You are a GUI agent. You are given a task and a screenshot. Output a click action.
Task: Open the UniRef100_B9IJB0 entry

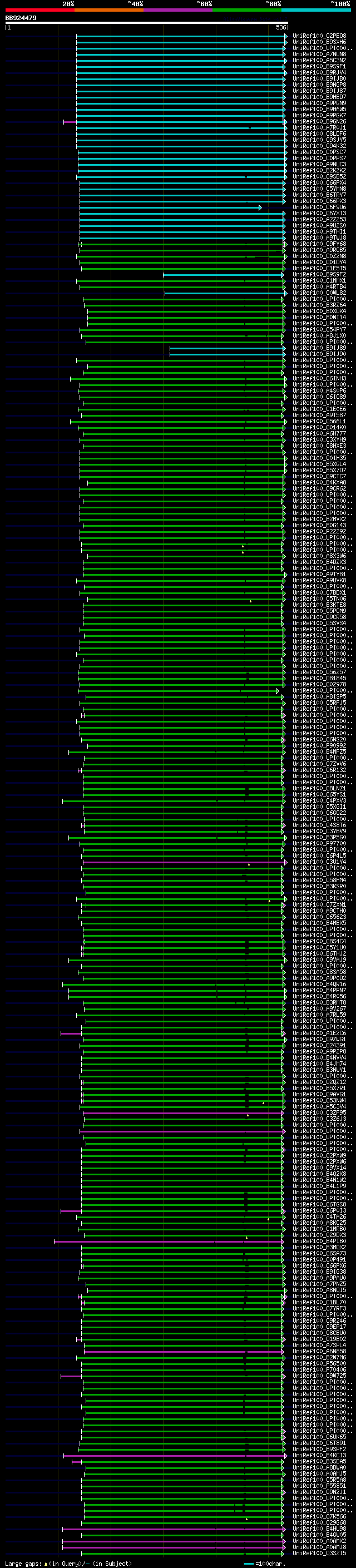click(x=319, y=78)
